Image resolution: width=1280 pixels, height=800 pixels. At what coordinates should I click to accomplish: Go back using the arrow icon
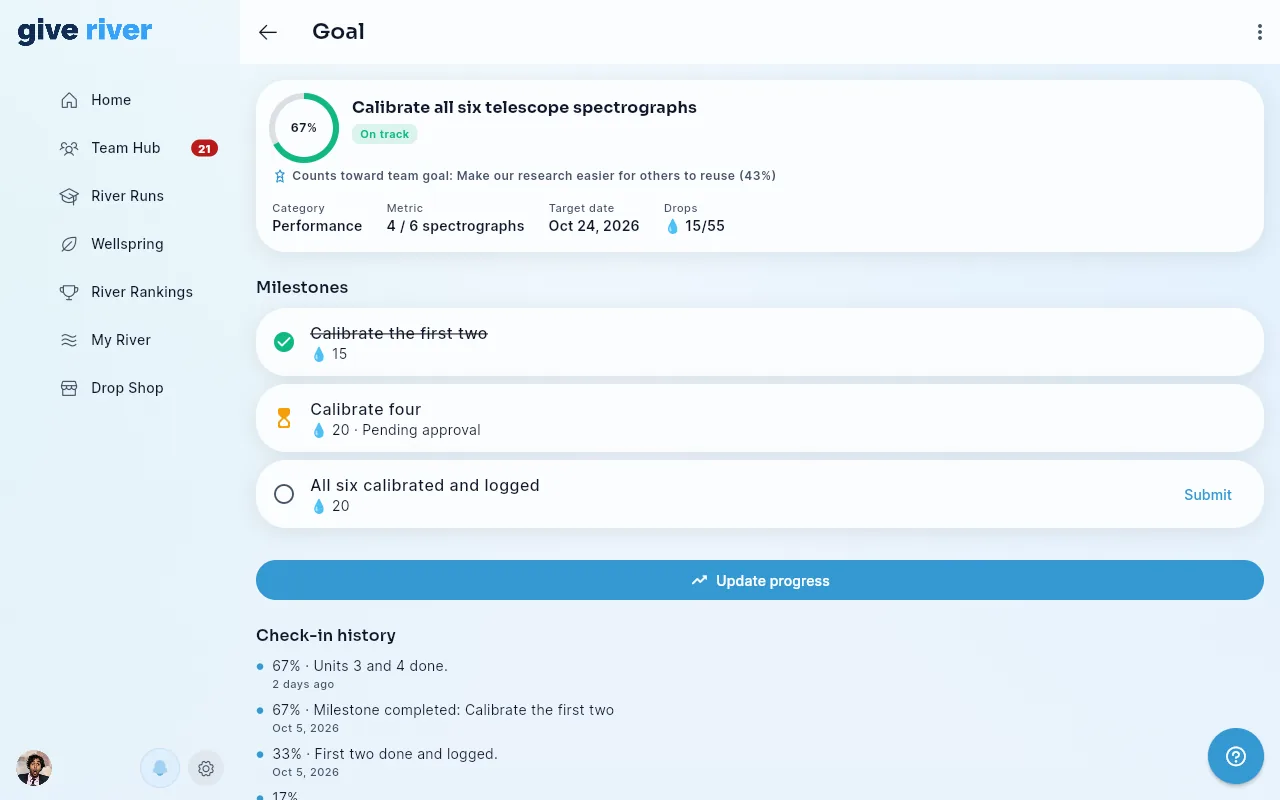click(268, 32)
